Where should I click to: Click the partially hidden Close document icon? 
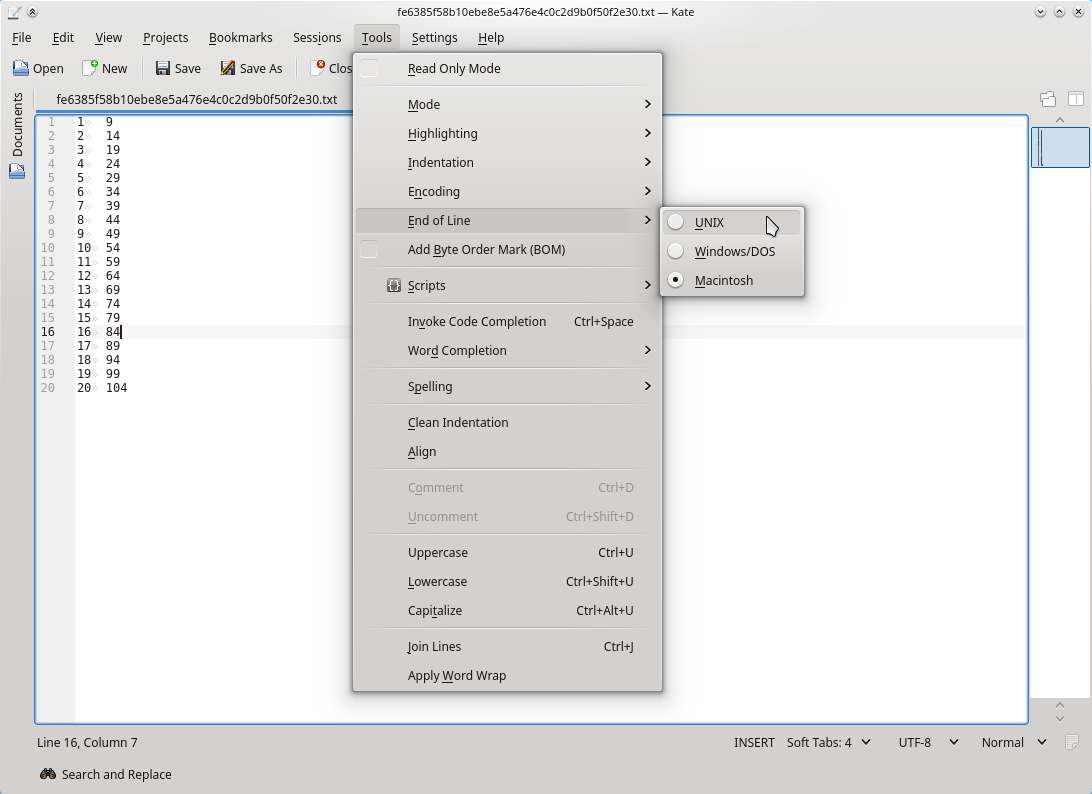click(x=318, y=68)
